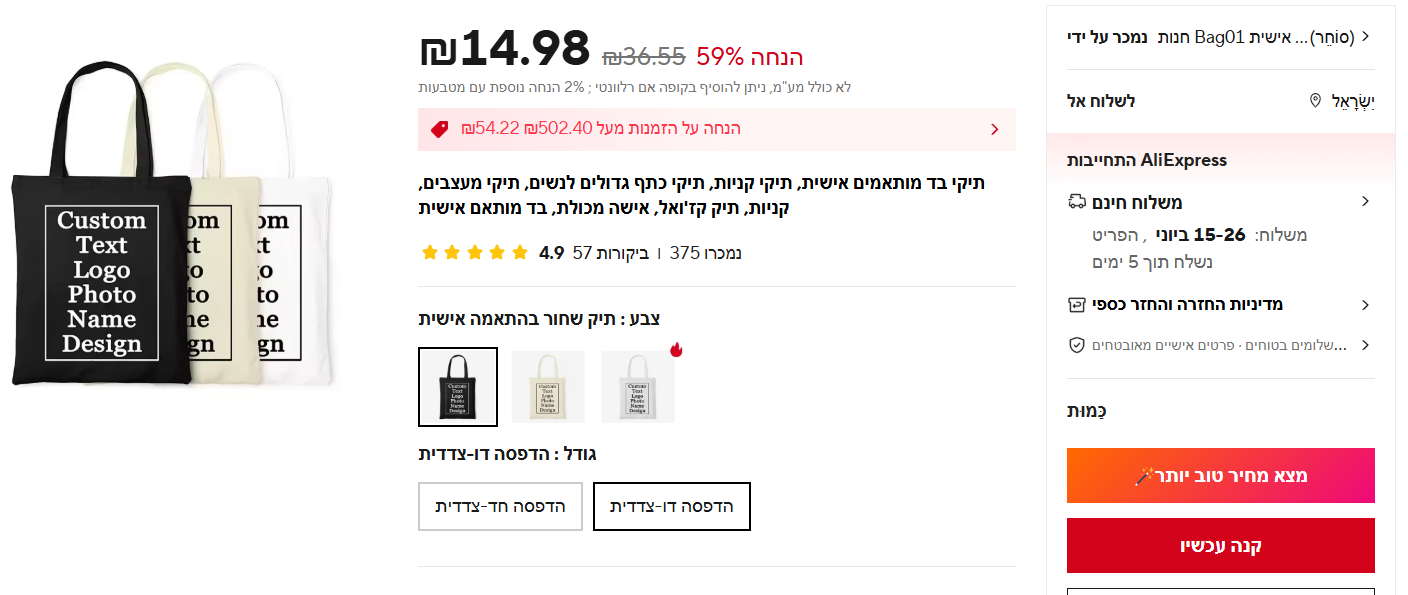Click the fifth rating star
The image size is (1408, 595).
(x=520, y=252)
